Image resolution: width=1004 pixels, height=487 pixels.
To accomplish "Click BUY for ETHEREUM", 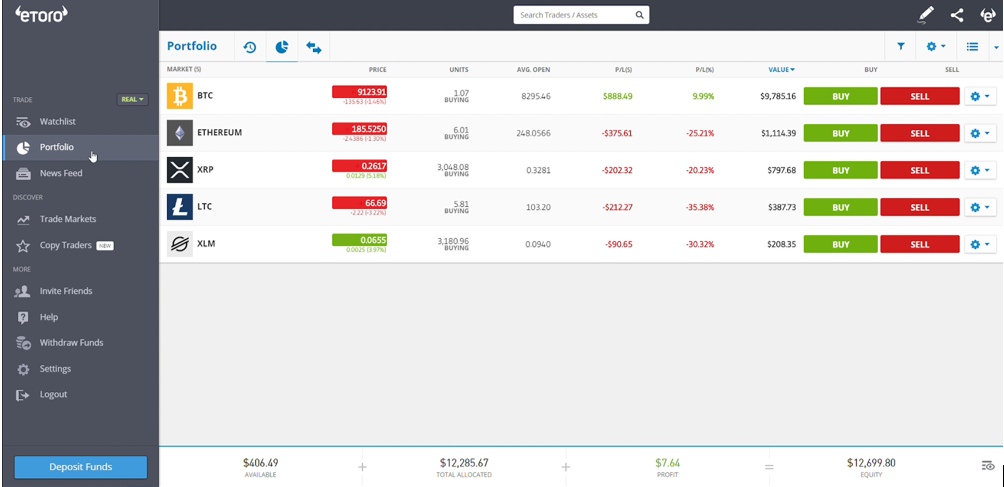I will click(x=841, y=134).
